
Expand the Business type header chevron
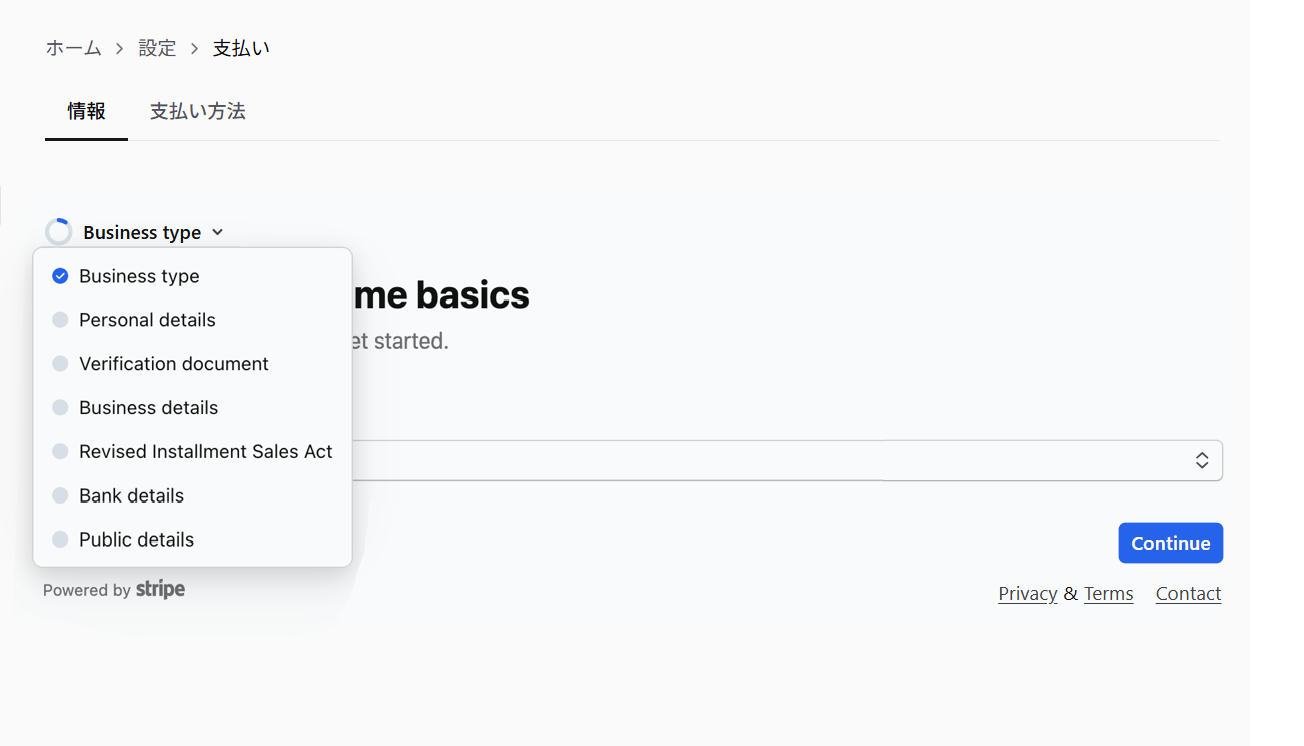[x=217, y=231]
